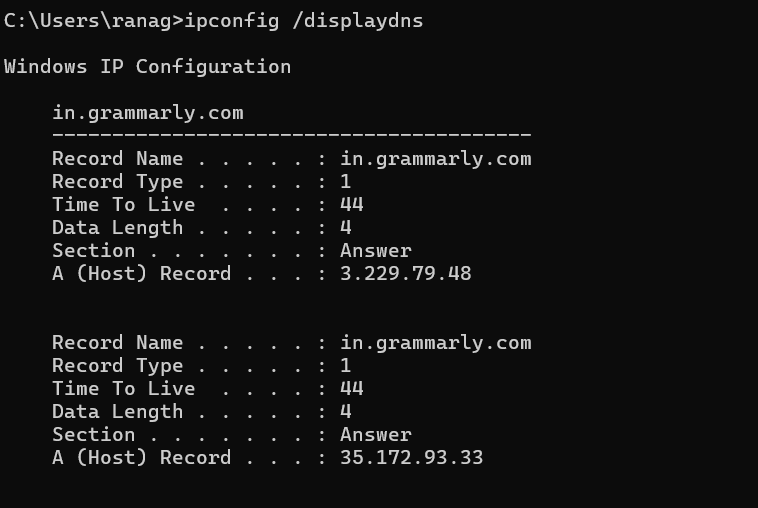758x508 pixels.
Task: Click the IP address 3.229.79.48
Action: click(x=406, y=274)
